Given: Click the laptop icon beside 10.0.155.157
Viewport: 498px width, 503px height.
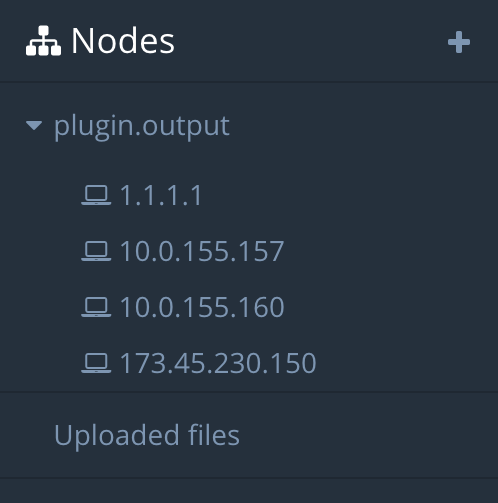Looking at the screenshot, I should click(96, 251).
